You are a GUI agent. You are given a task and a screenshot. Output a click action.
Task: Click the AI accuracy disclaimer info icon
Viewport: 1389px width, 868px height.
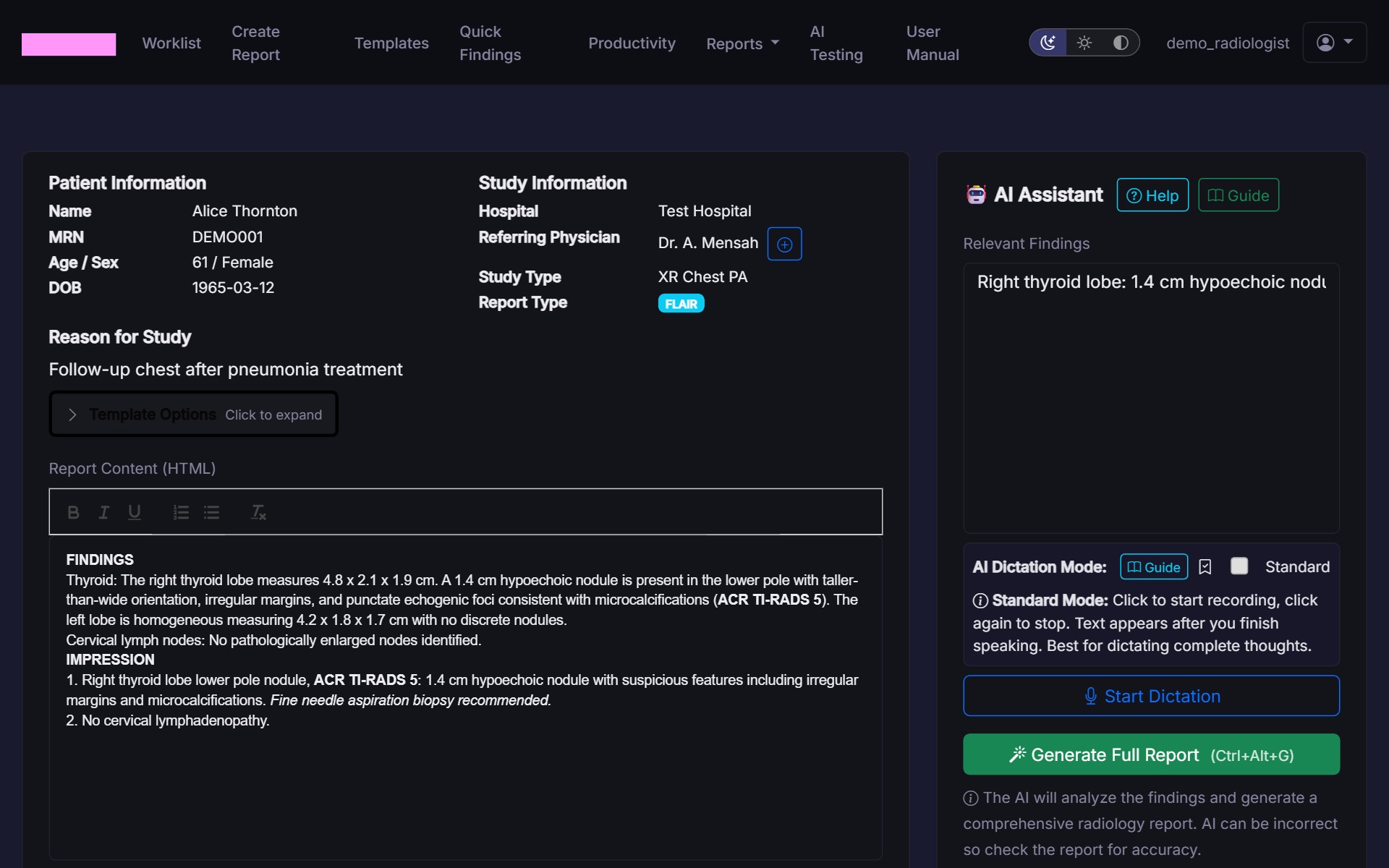pyautogui.click(x=971, y=799)
